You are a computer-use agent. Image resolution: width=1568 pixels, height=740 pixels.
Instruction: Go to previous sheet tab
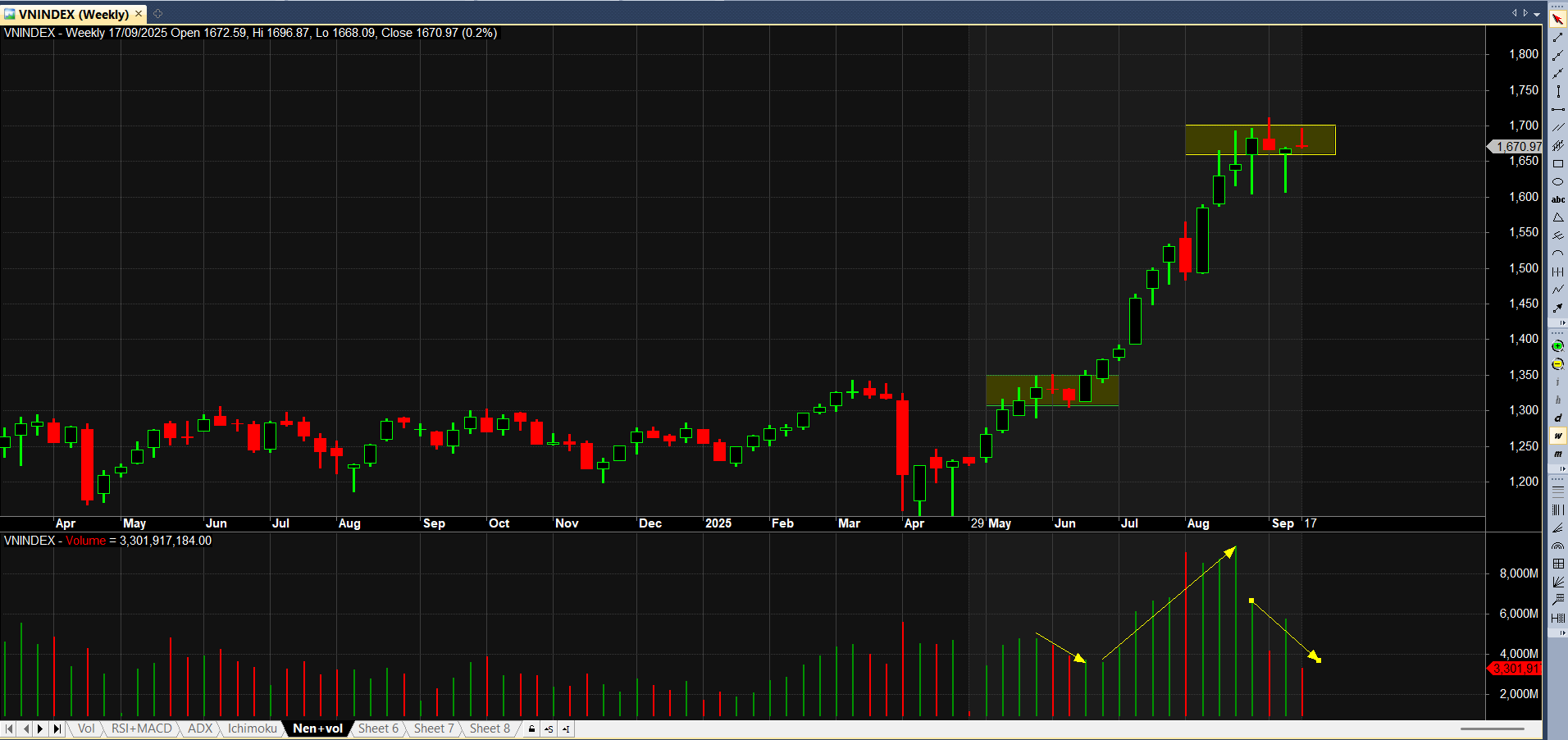25,729
